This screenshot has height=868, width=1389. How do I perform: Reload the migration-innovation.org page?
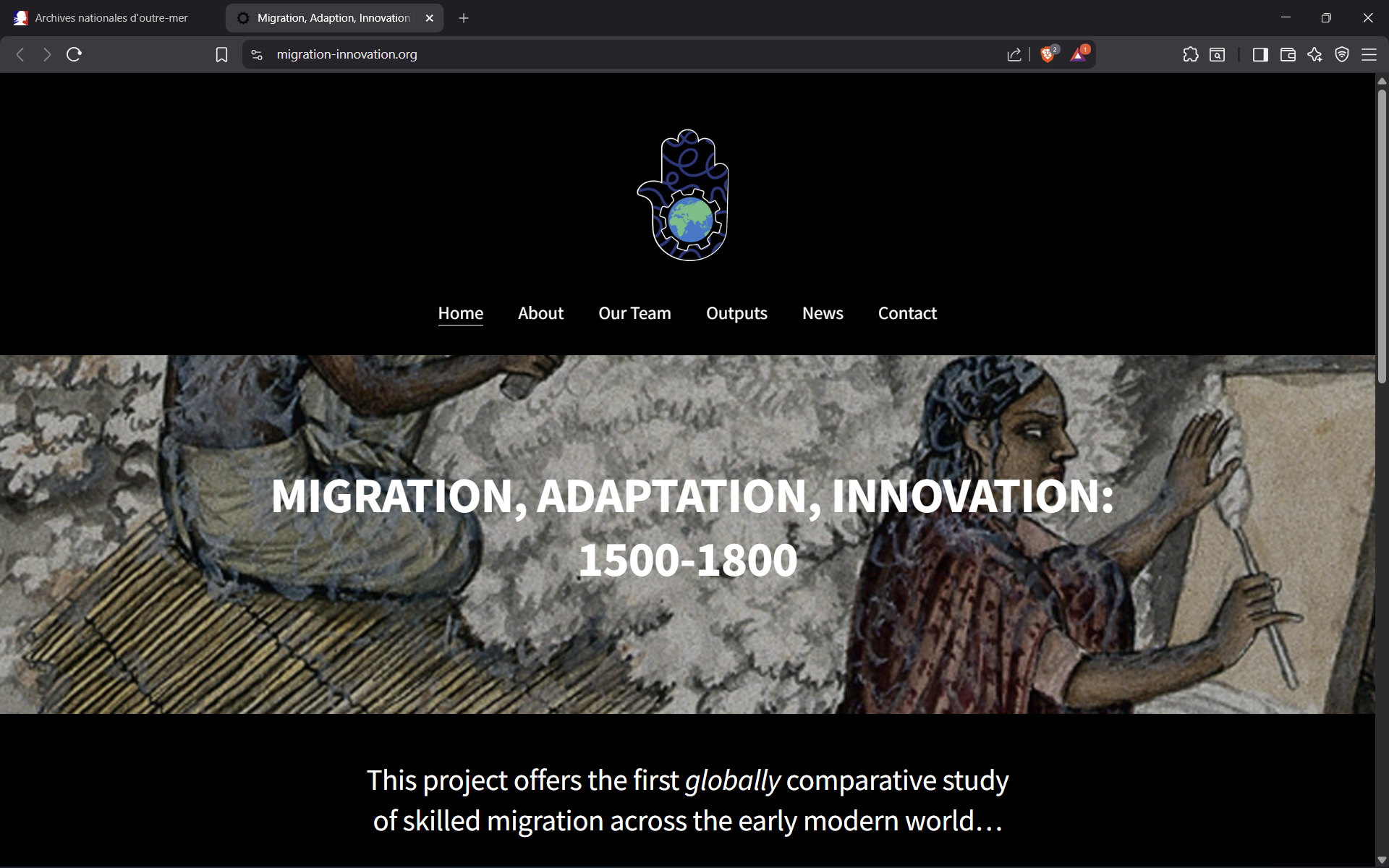[x=73, y=54]
